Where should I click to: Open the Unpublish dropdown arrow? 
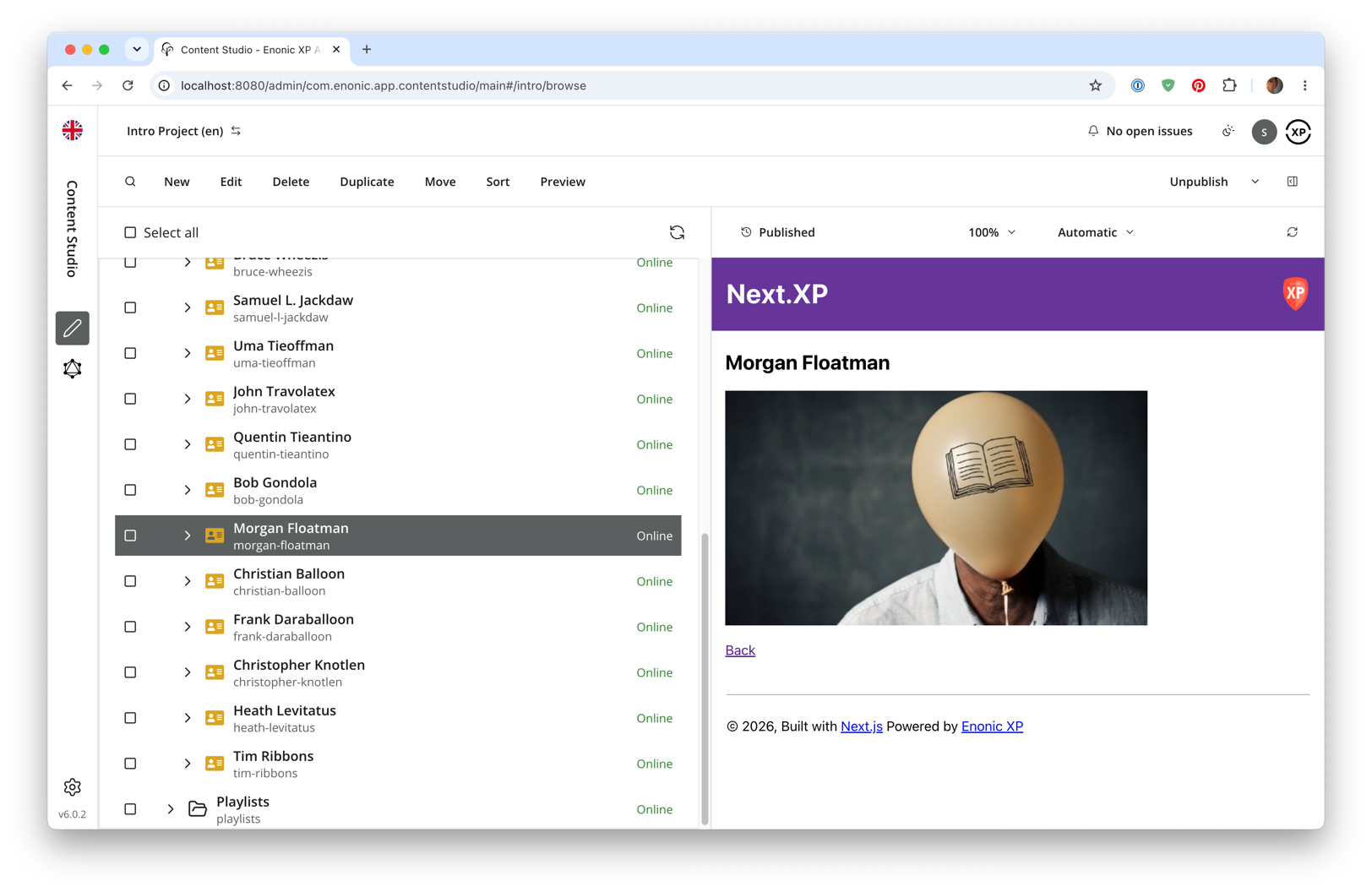coord(1255,182)
